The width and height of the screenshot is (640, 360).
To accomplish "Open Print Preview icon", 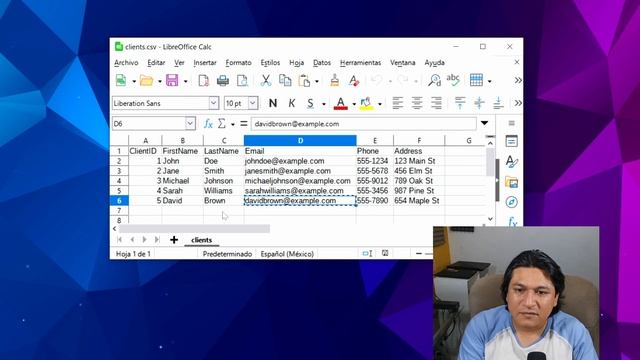I will (x=242, y=80).
